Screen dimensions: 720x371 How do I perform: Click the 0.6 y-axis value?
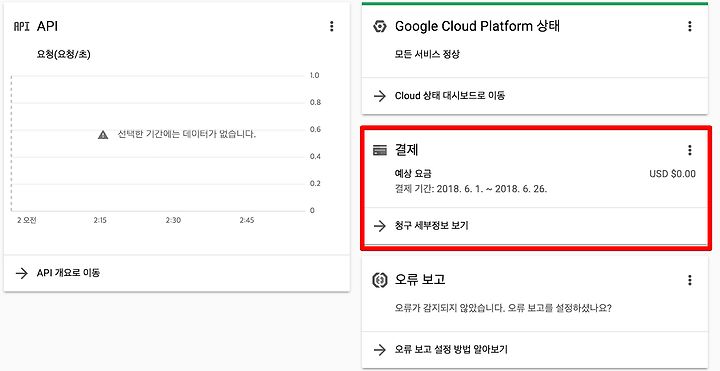pyautogui.click(x=315, y=129)
